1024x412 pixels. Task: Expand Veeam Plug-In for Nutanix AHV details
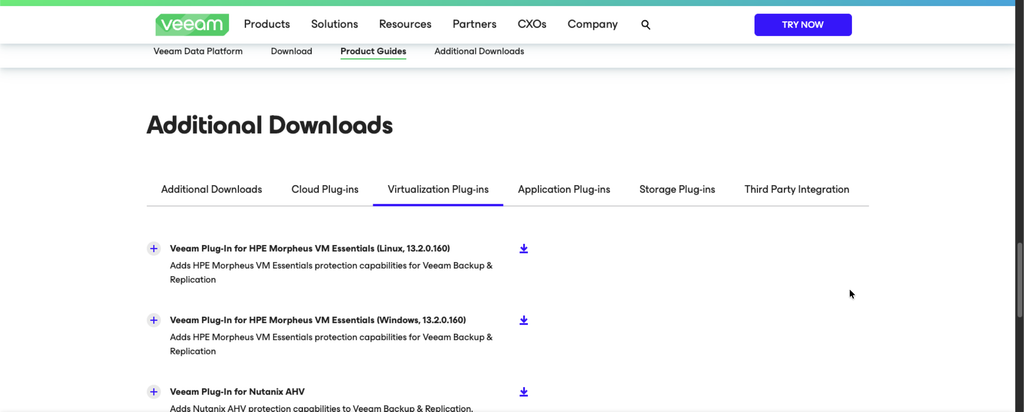pos(153,392)
